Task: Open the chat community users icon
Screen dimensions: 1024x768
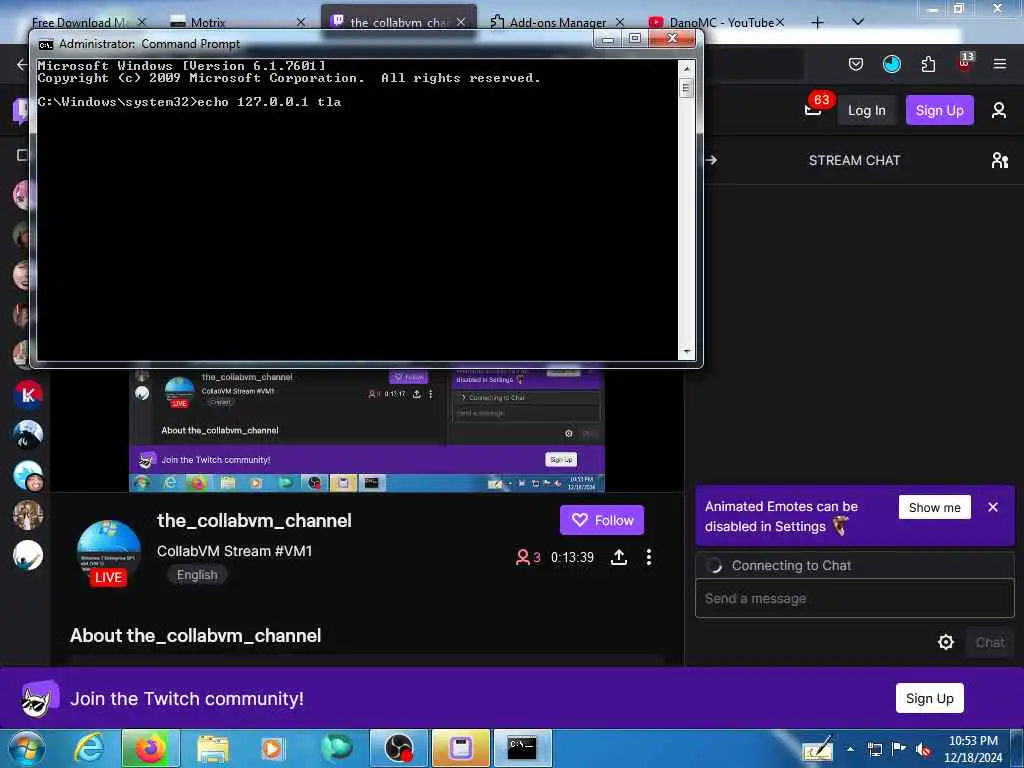Action: (x=999, y=160)
